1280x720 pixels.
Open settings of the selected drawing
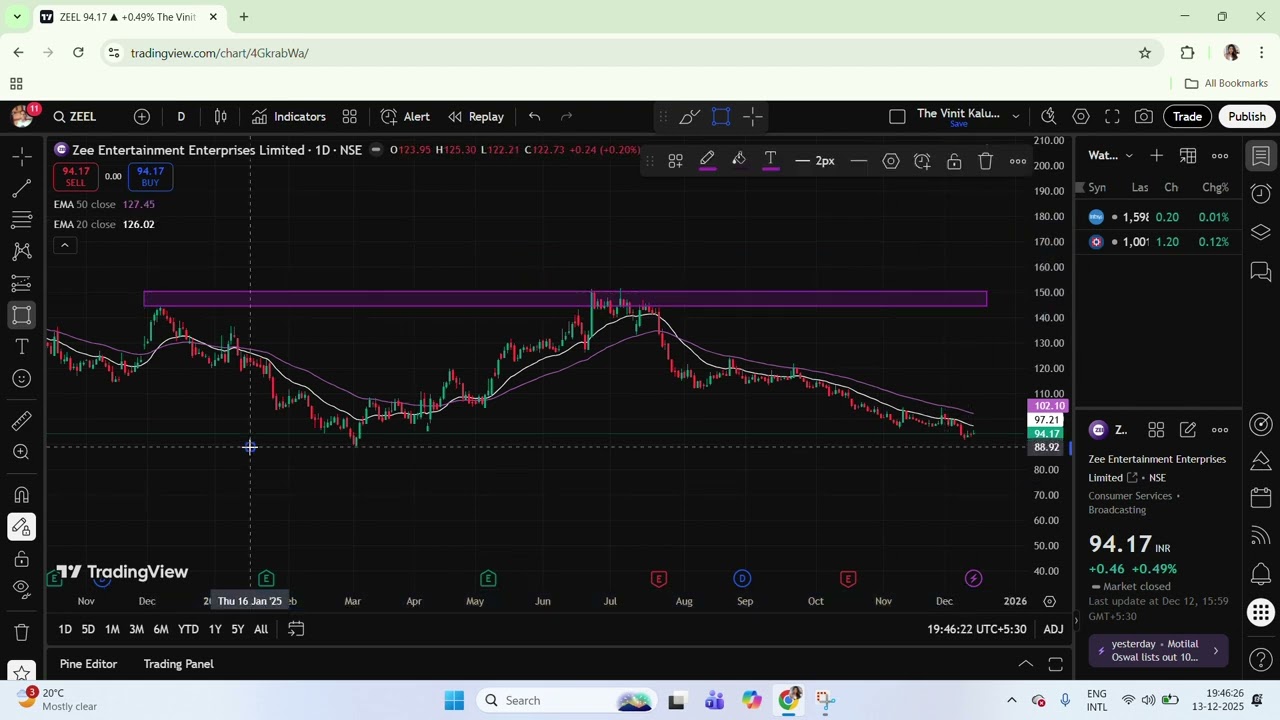891,161
